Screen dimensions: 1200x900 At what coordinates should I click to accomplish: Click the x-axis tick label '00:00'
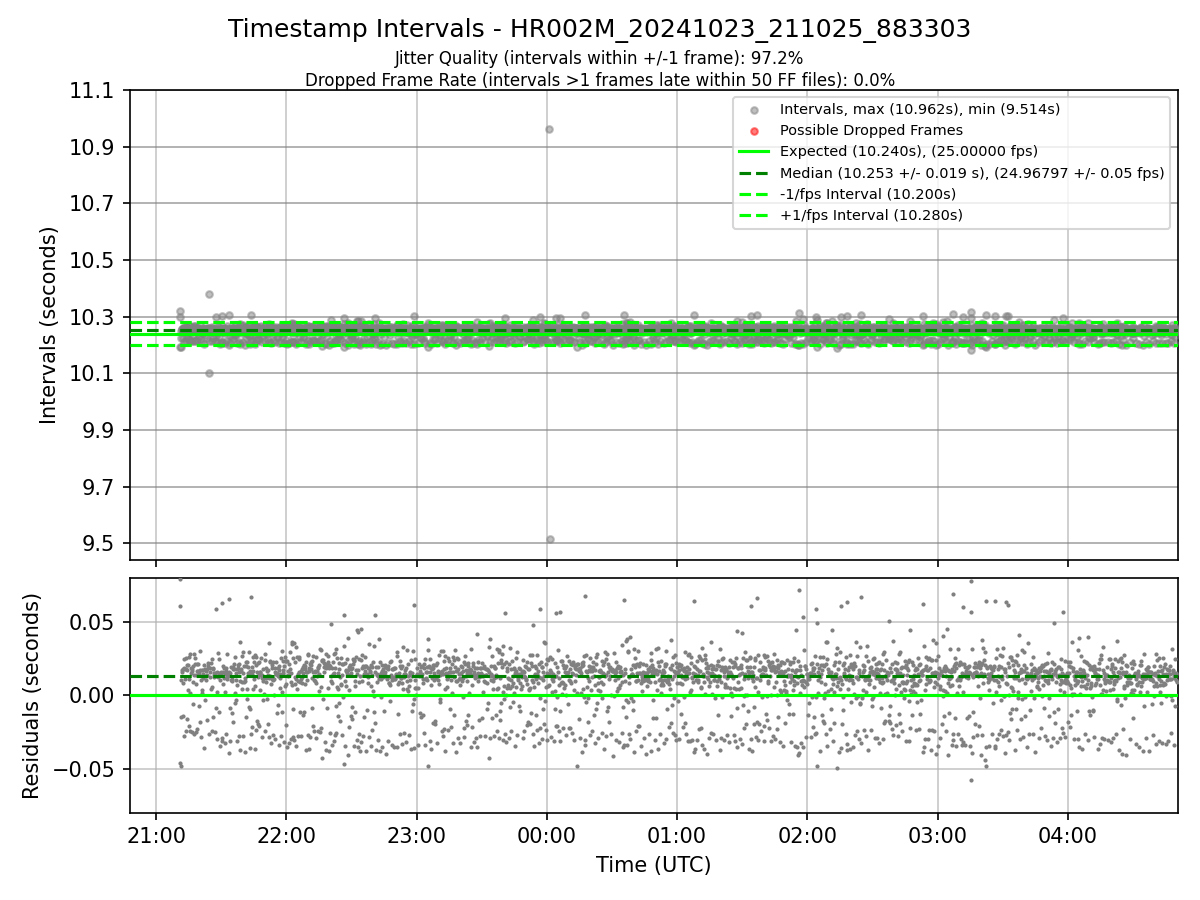(x=547, y=834)
